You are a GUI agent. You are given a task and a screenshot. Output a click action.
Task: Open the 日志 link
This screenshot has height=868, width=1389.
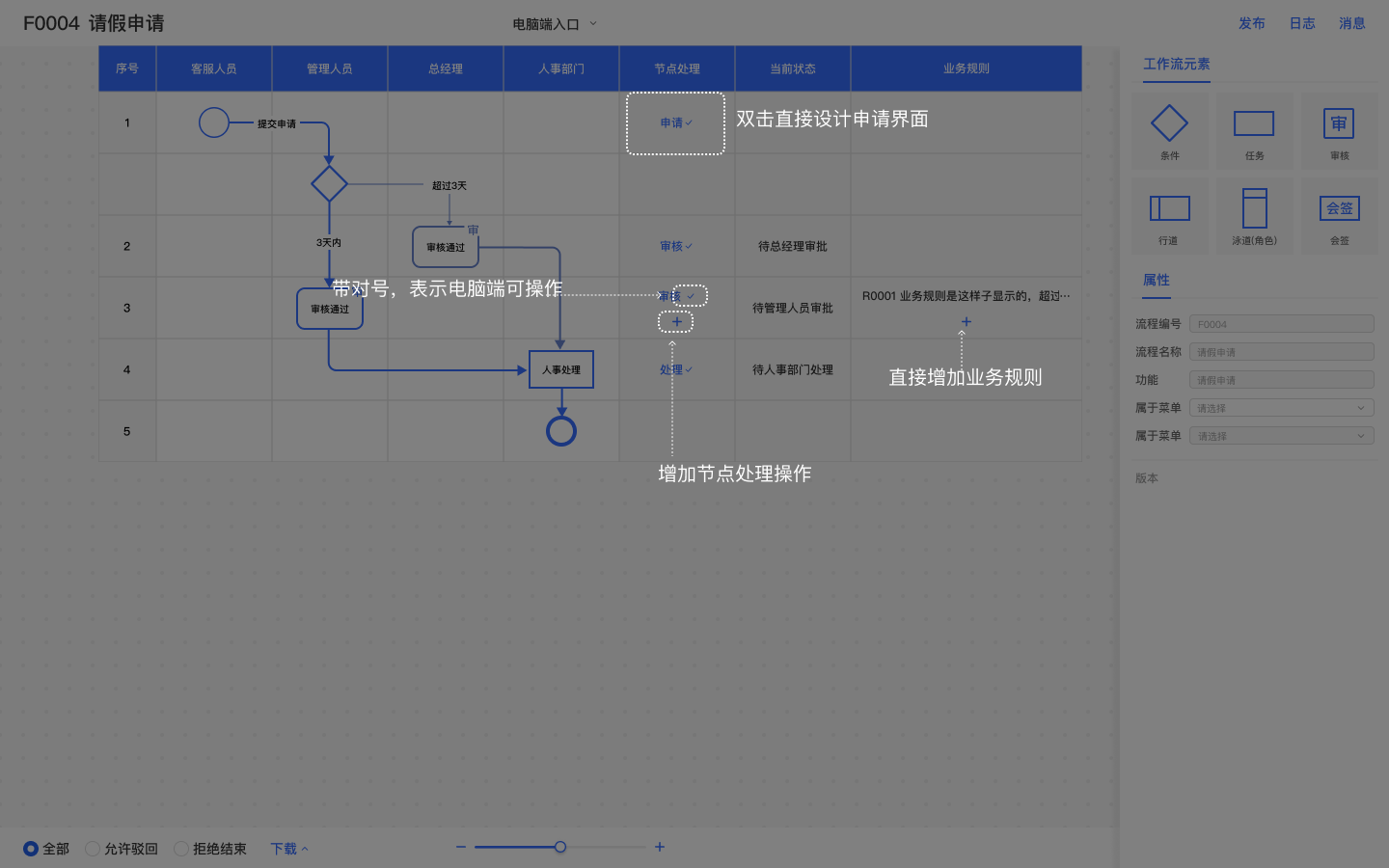coord(1301,23)
